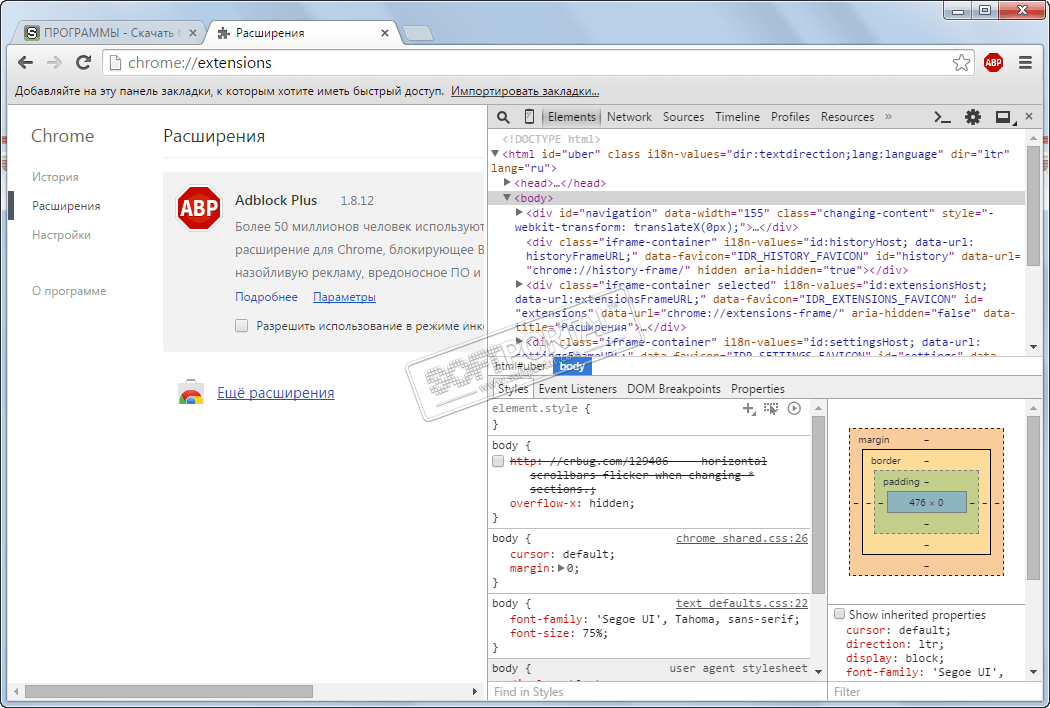Open DOM Breakpoints sidebar tab

coord(674,389)
